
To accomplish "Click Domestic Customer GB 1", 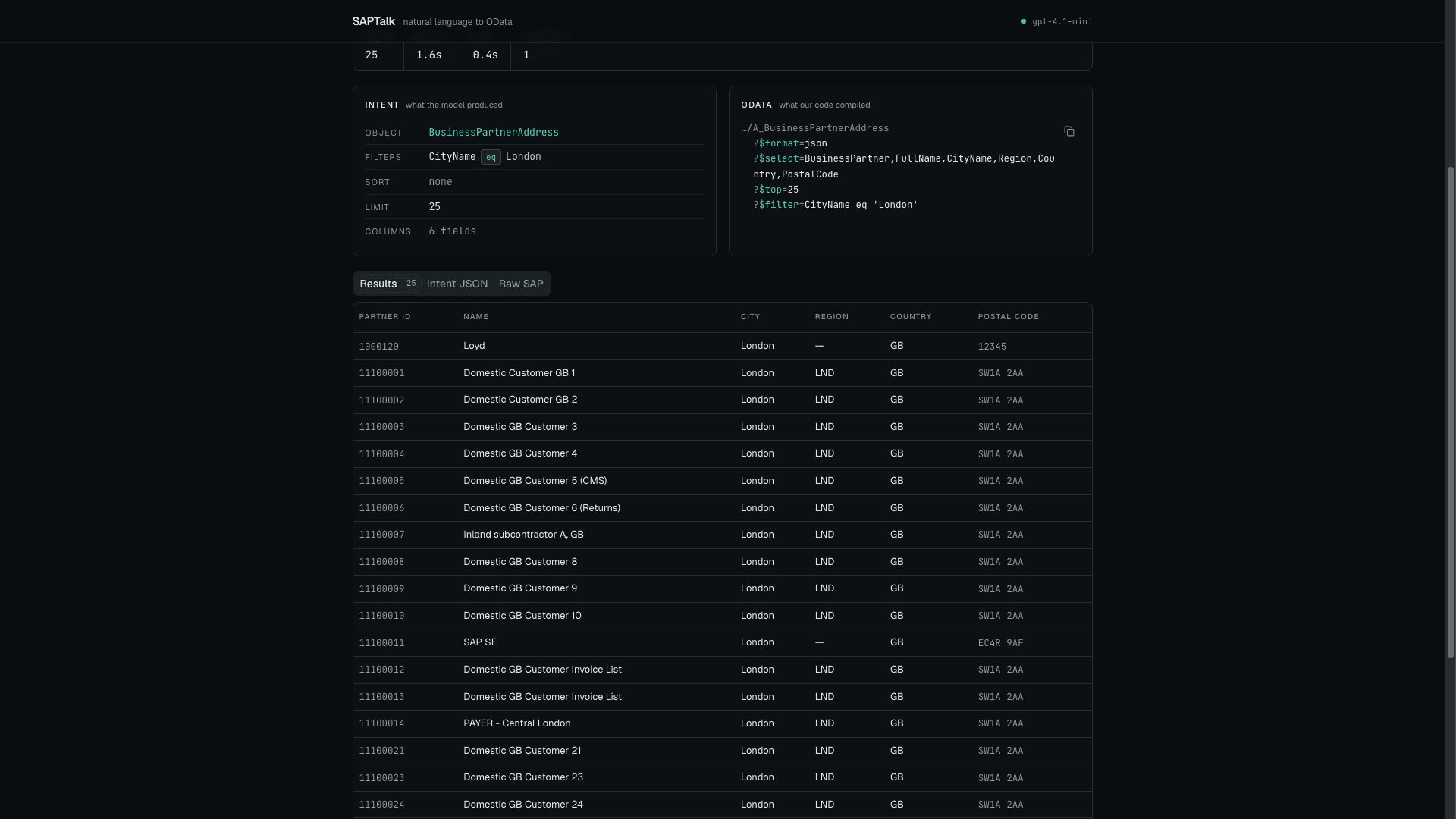I will point(519,373).
